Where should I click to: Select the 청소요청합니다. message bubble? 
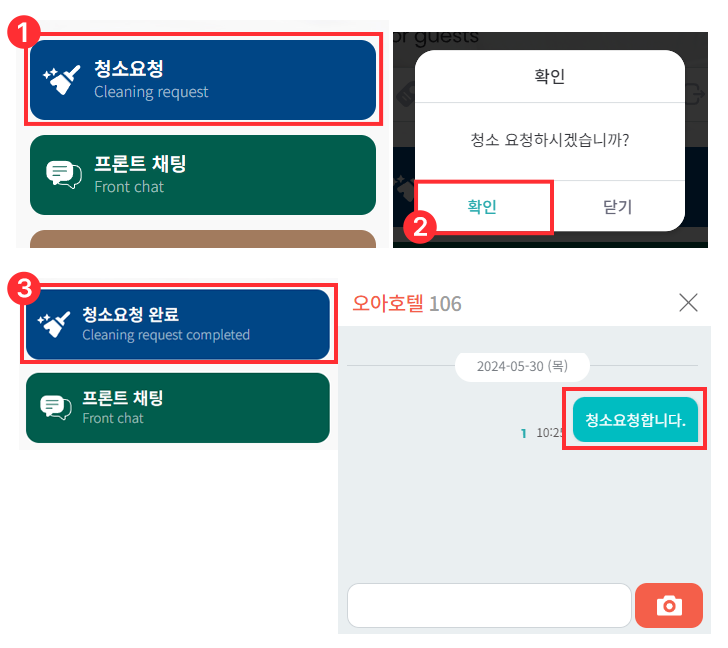click(x=635, y=419)
